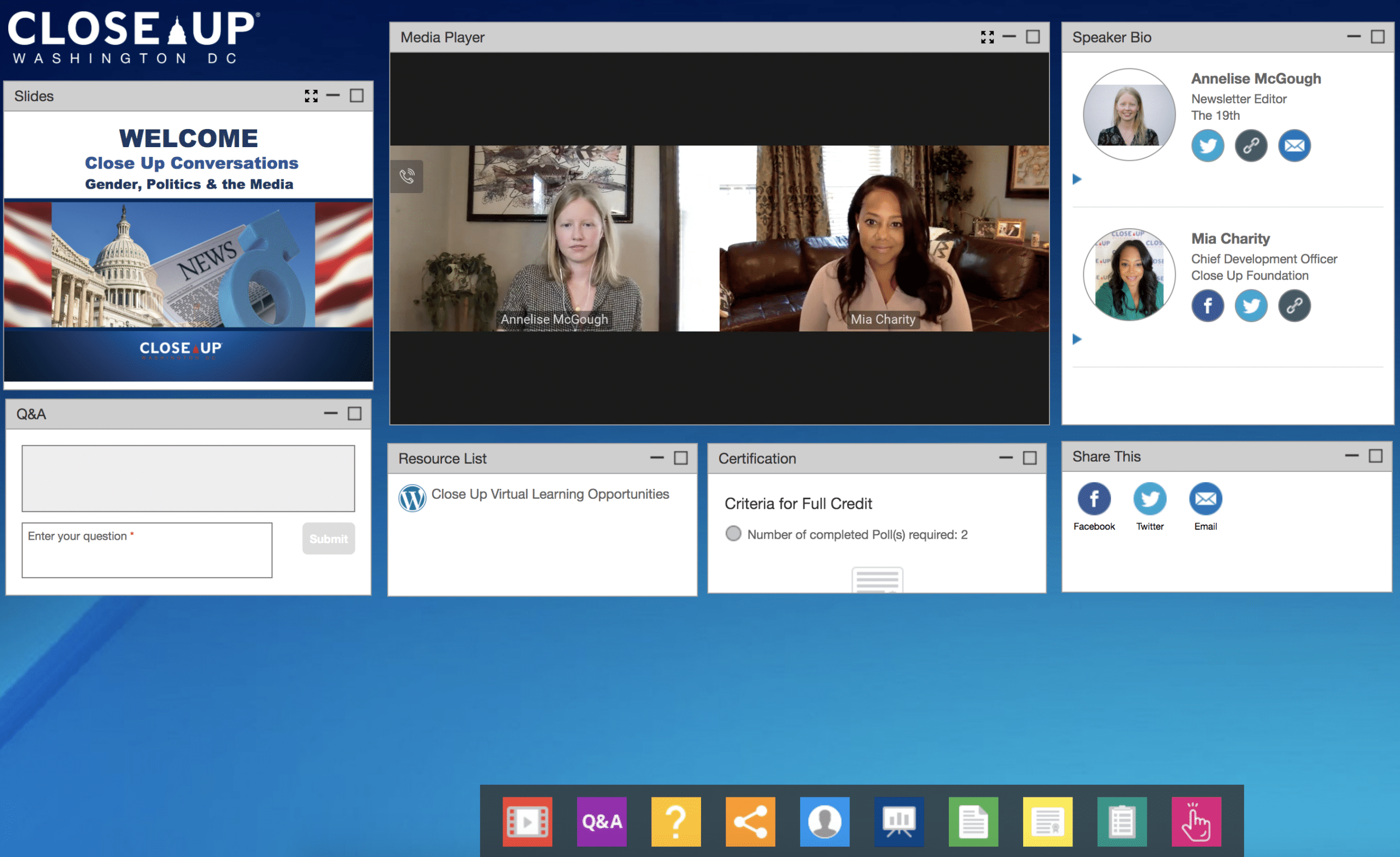This screenshot has width=1400, height=857.
Task: Click the Criteria for Full Credit heading
Action: coord(798,504)
